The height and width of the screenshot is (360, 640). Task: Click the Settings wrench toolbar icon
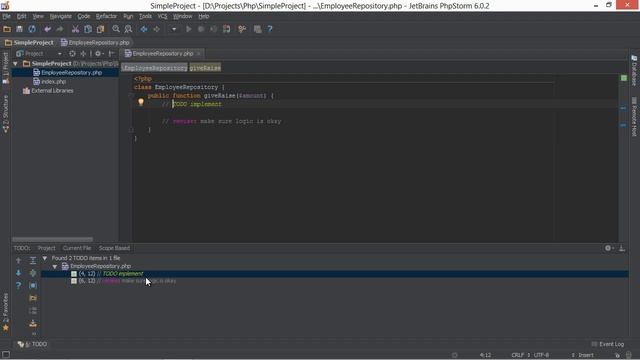click(242, 29)
